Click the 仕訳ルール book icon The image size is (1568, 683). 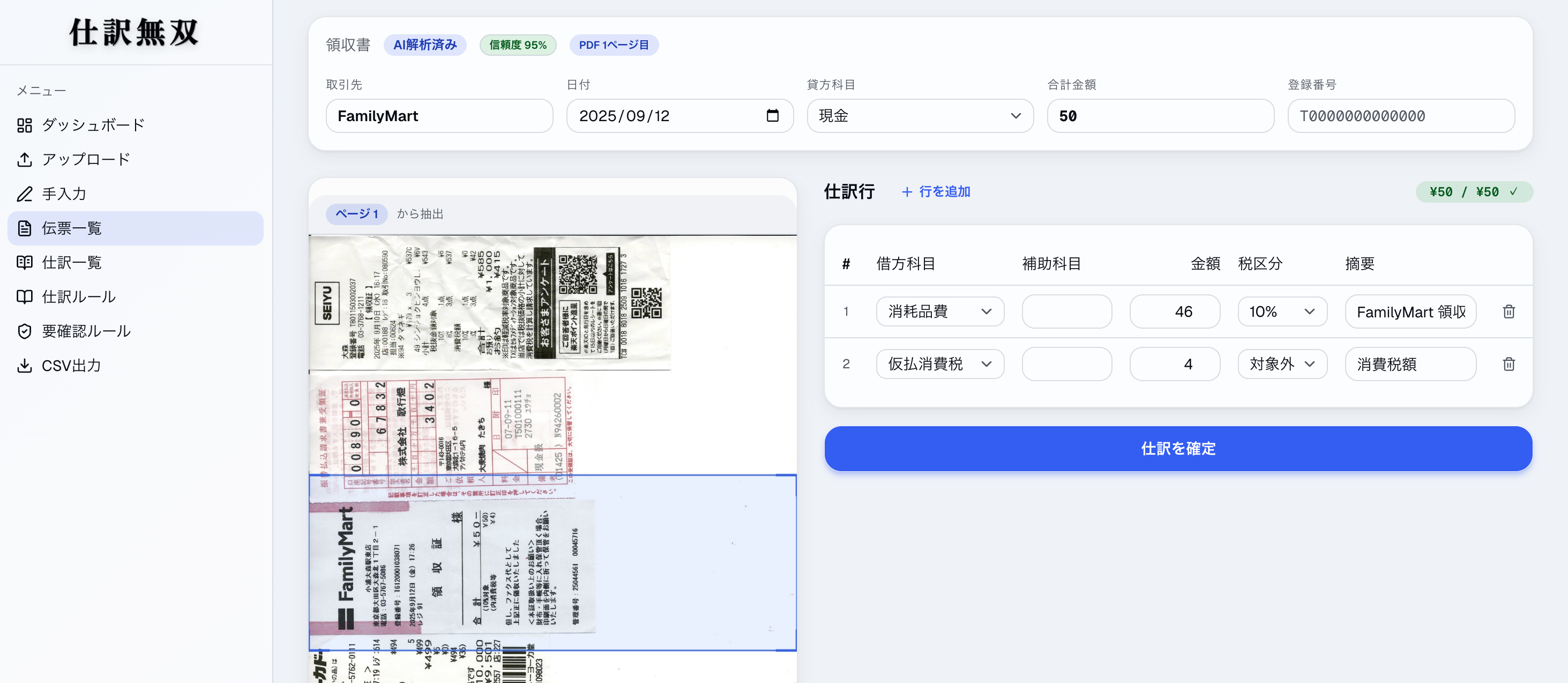(24, 296)
